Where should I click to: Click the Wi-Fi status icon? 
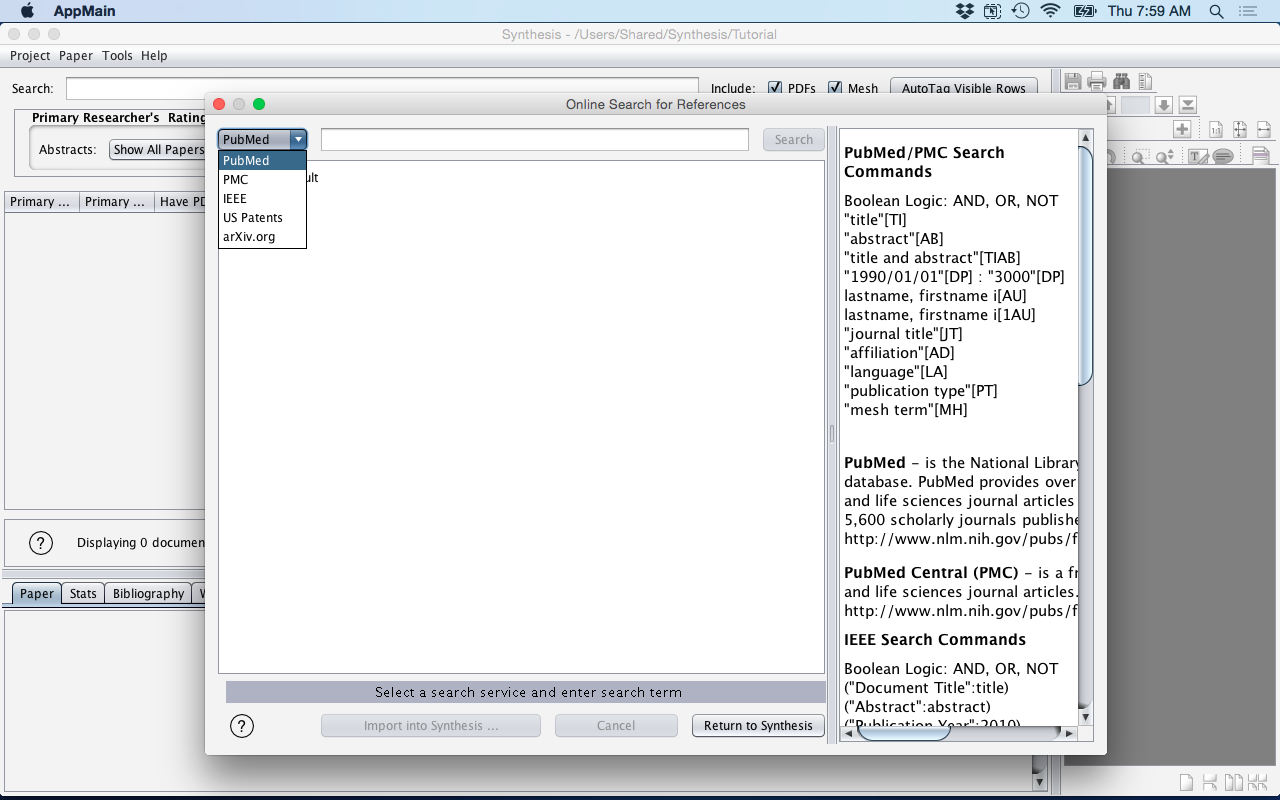coord(1050,11)
